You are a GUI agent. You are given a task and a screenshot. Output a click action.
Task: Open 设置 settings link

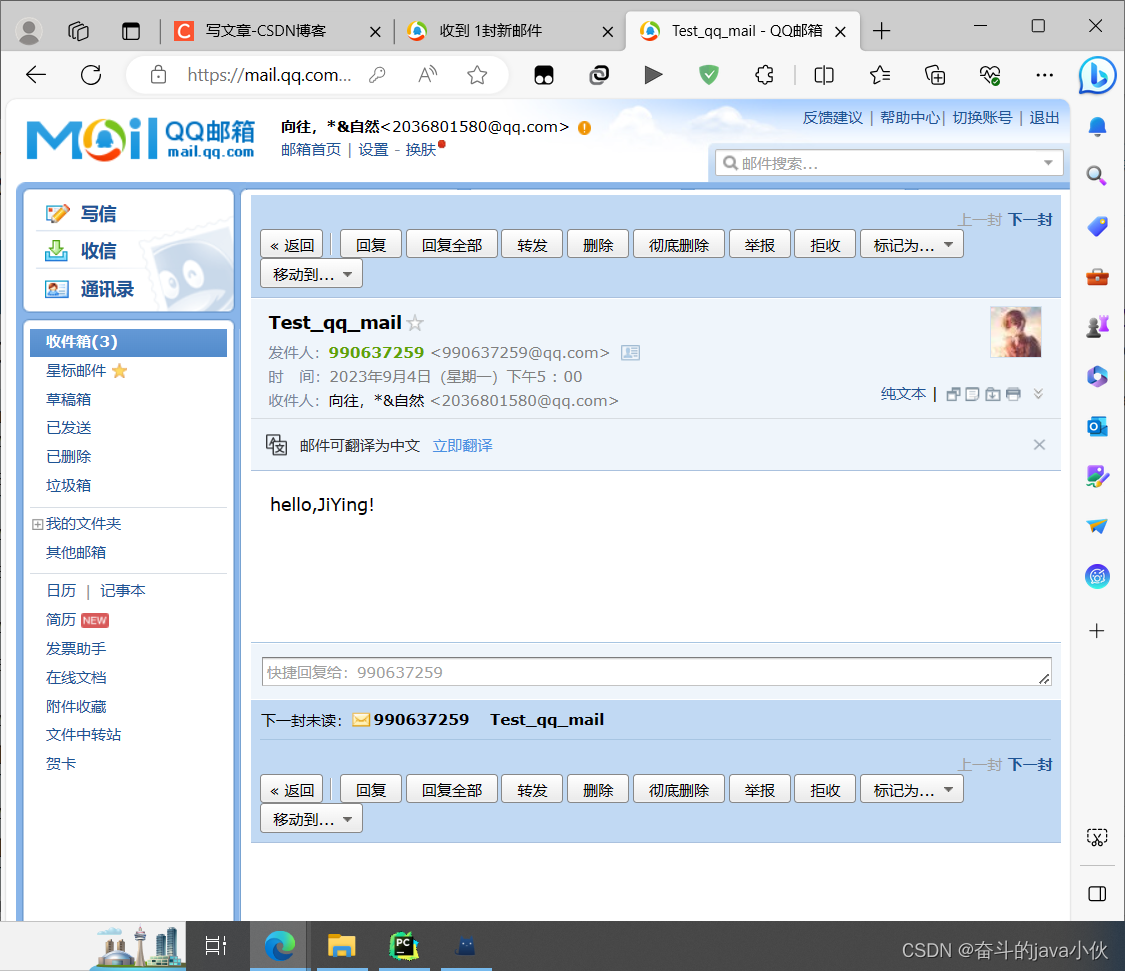pyautogui.click(x=373, y=149)
